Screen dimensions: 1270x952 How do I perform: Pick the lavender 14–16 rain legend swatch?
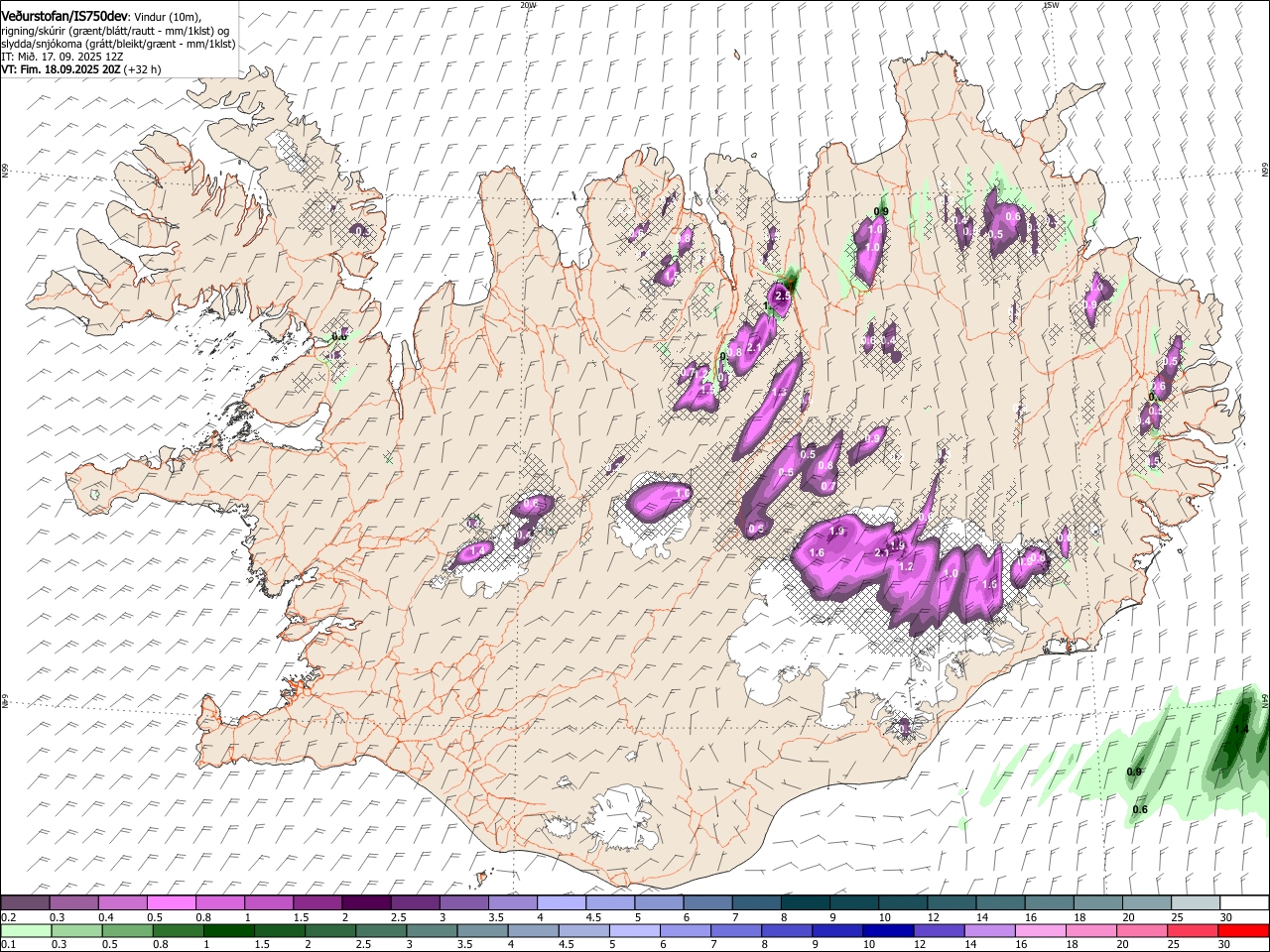pos(990,930)
